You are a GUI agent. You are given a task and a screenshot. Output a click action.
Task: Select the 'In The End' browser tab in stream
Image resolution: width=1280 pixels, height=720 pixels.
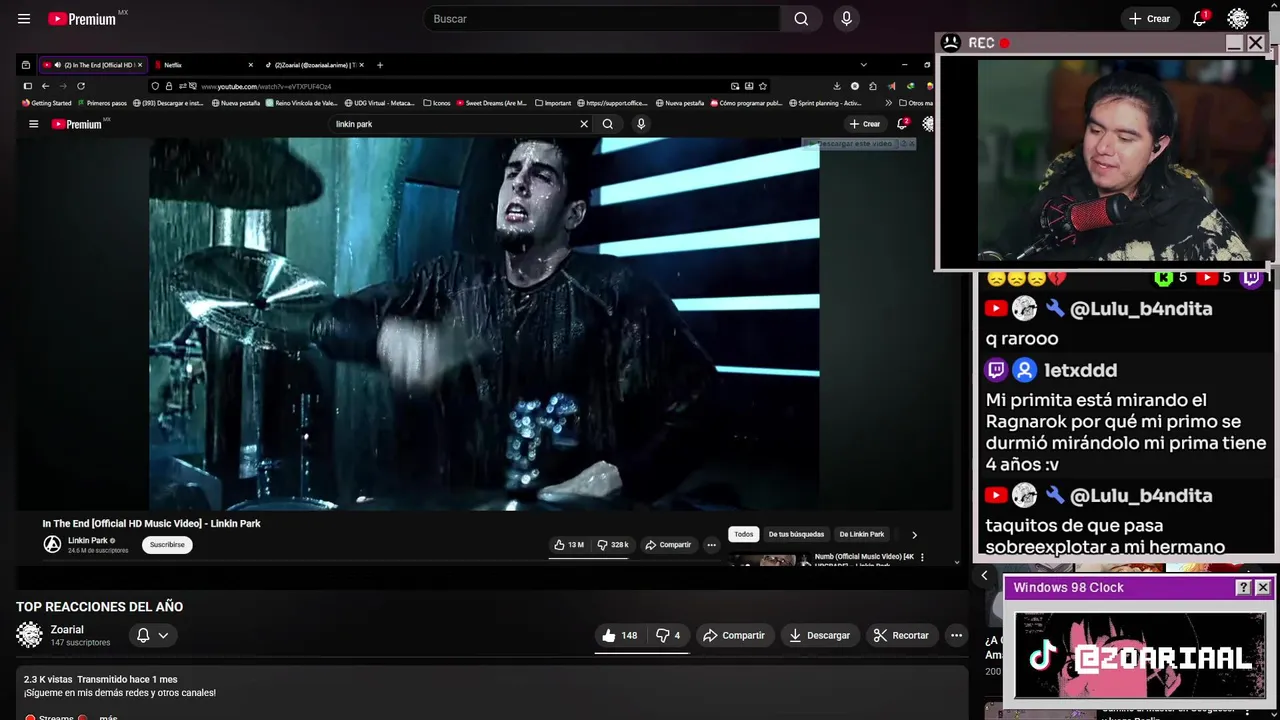point(93,65)
